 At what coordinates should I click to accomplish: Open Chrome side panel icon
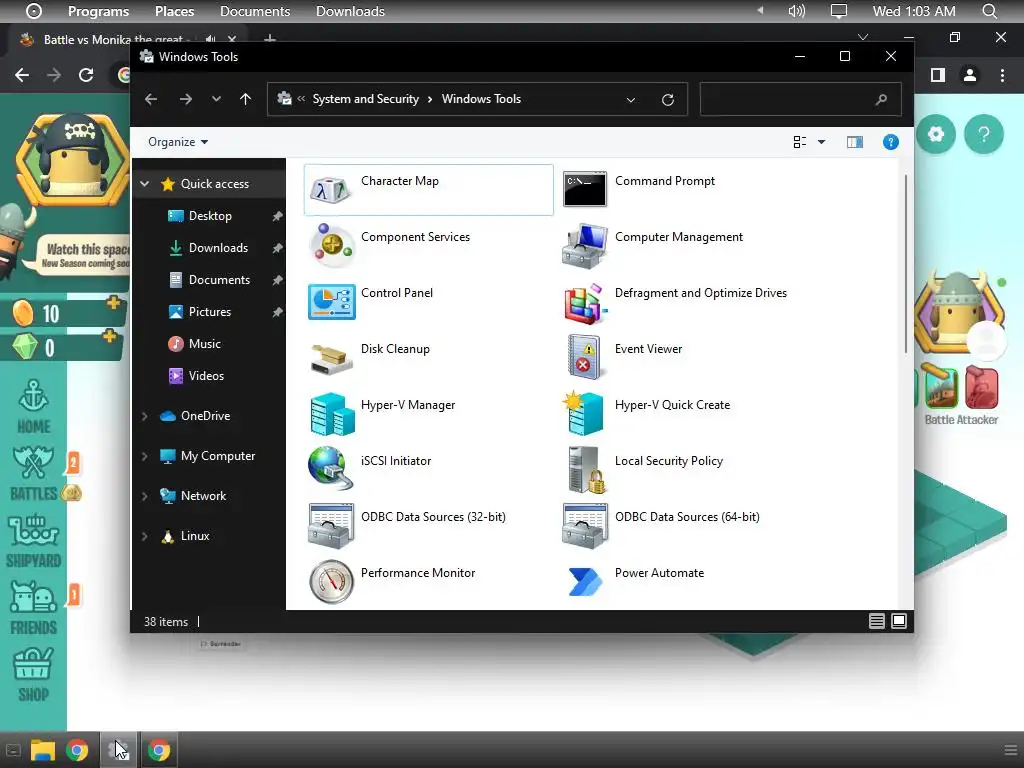[x=938, y=75]
